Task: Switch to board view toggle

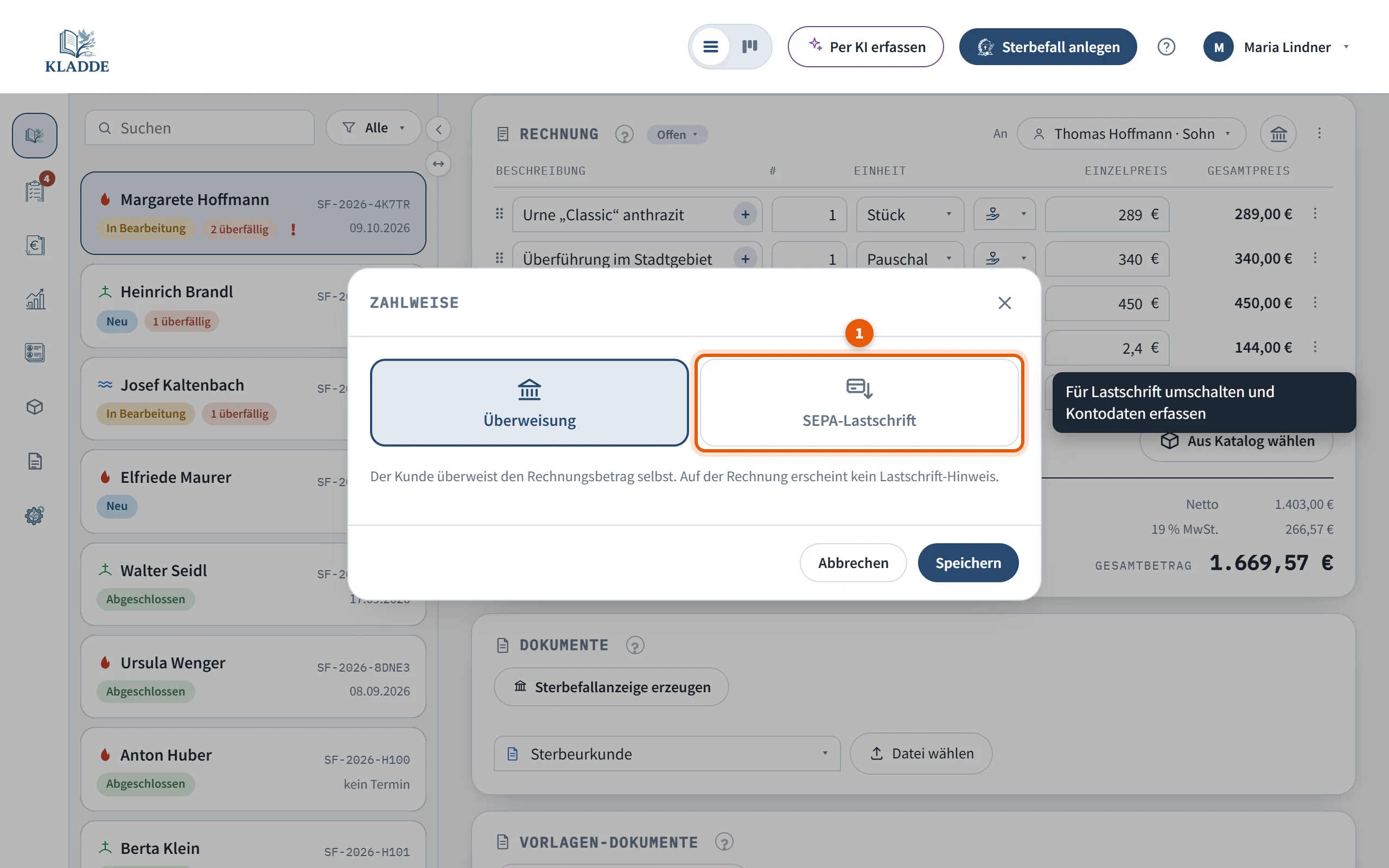Action: [x=750, y=47]
